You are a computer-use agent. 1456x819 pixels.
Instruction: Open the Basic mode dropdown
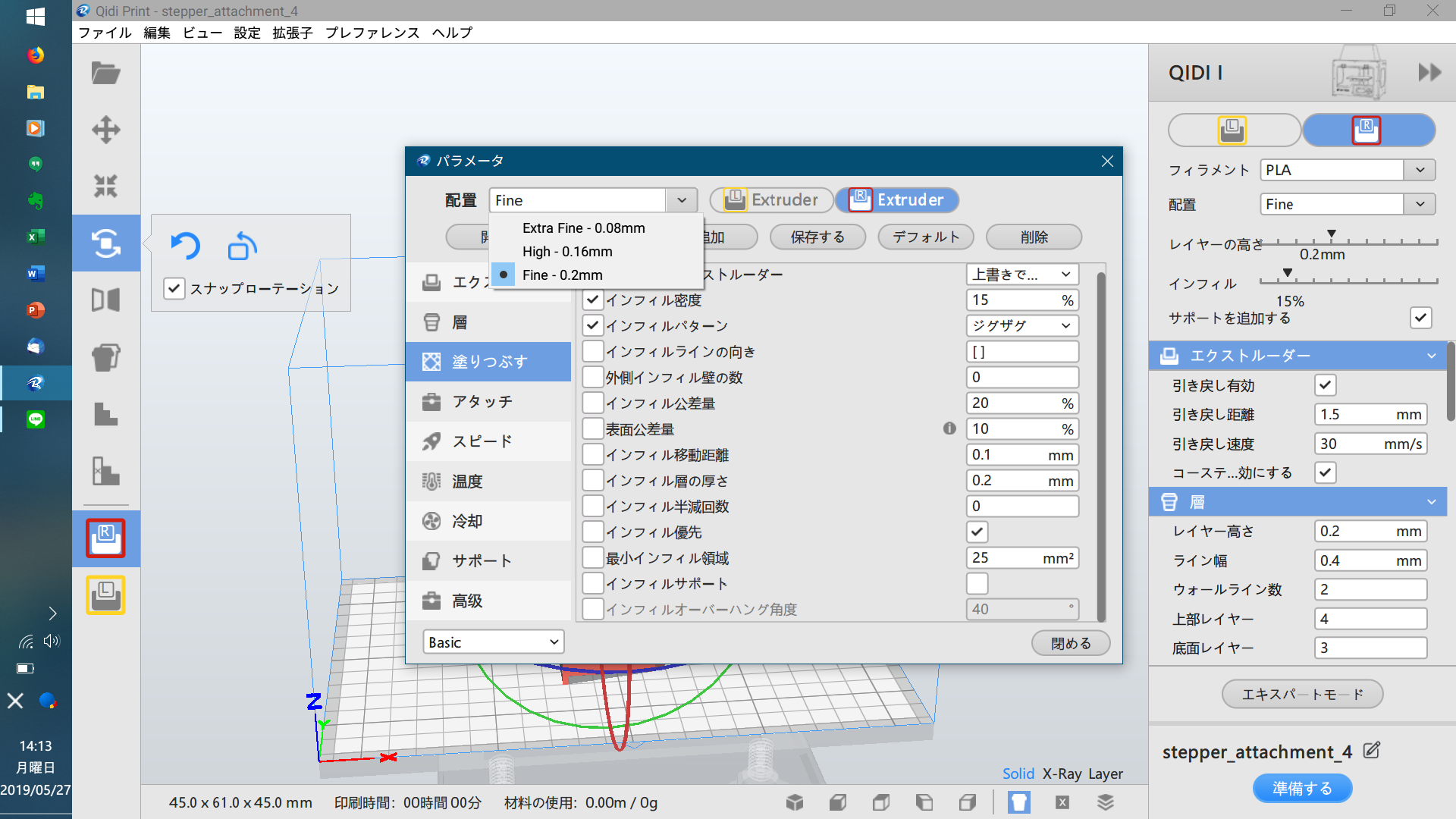tap(493, 642)
